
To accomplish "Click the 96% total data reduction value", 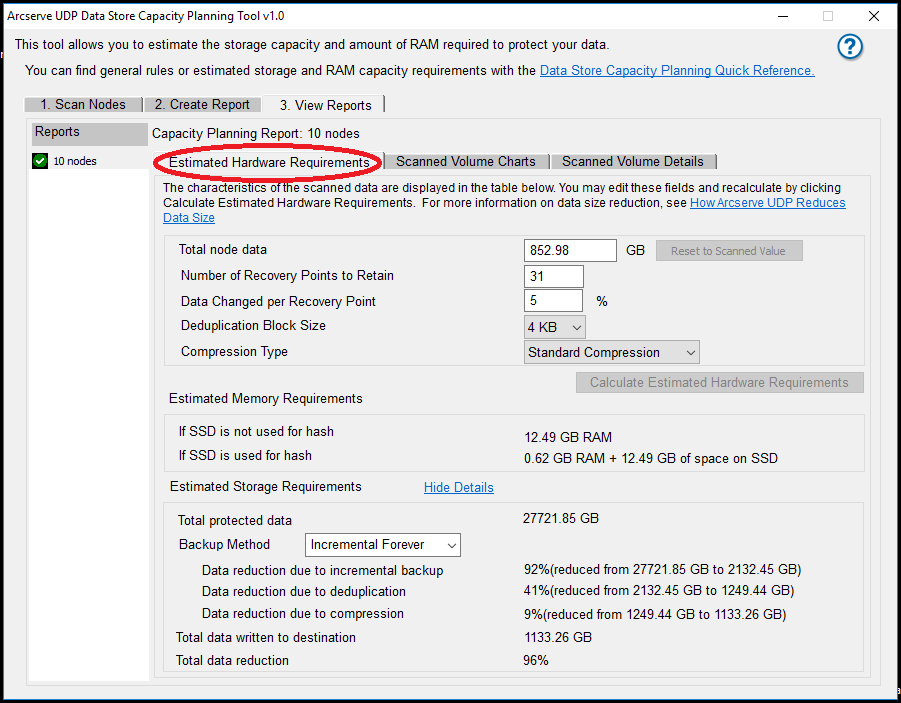I will click(536, 660).
